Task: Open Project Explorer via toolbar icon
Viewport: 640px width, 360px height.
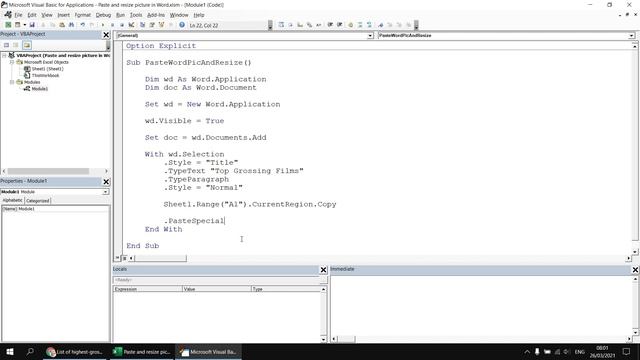Action: click(x=142, y=25)
